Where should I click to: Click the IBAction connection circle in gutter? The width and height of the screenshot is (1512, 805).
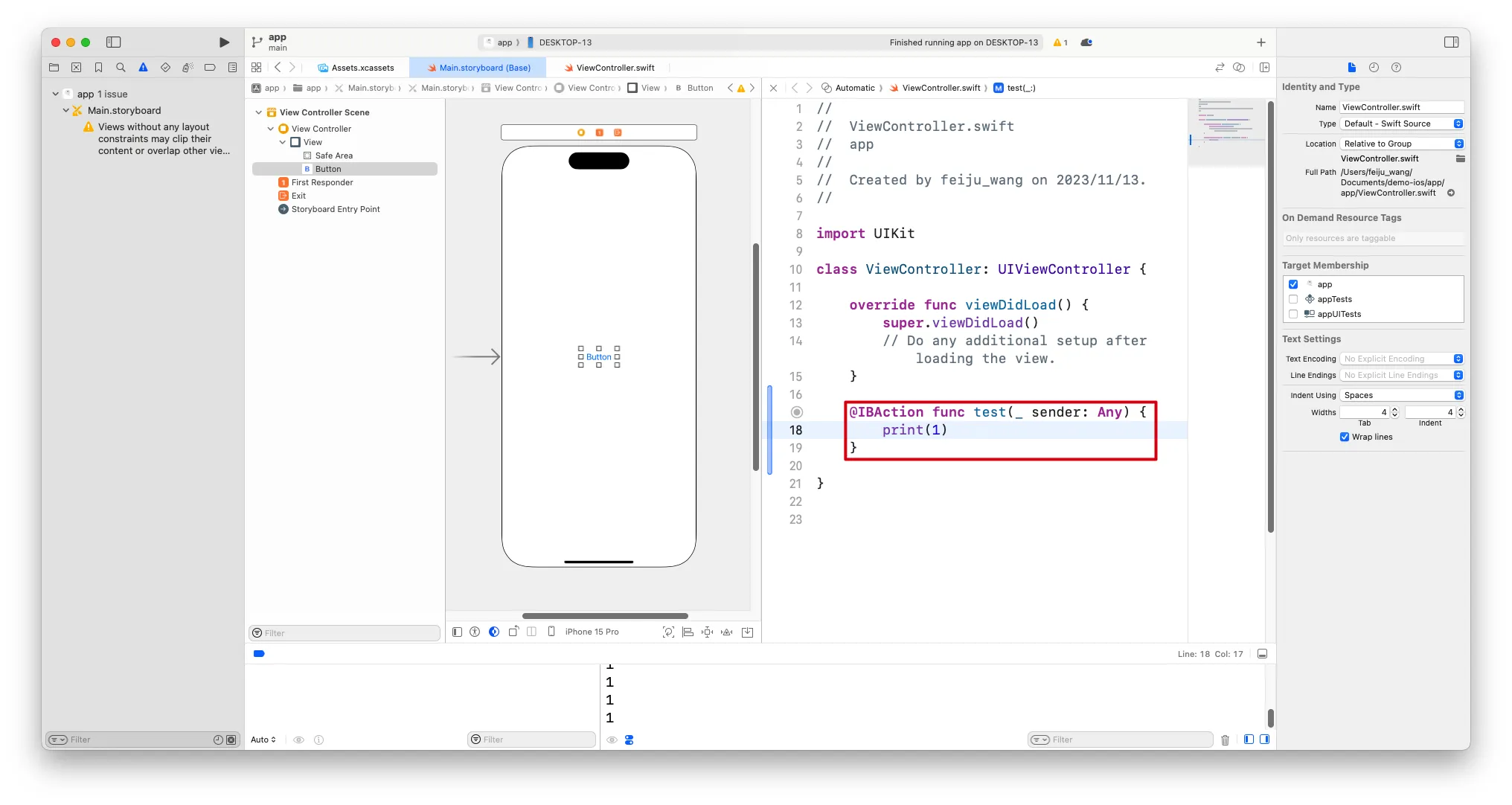click(796, 412)
